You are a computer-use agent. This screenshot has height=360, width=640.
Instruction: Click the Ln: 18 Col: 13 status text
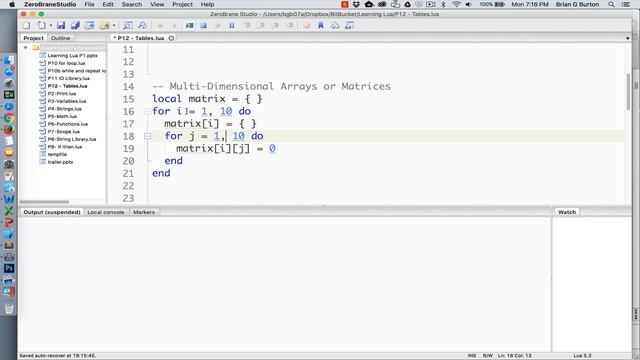(x=515, y=356)
